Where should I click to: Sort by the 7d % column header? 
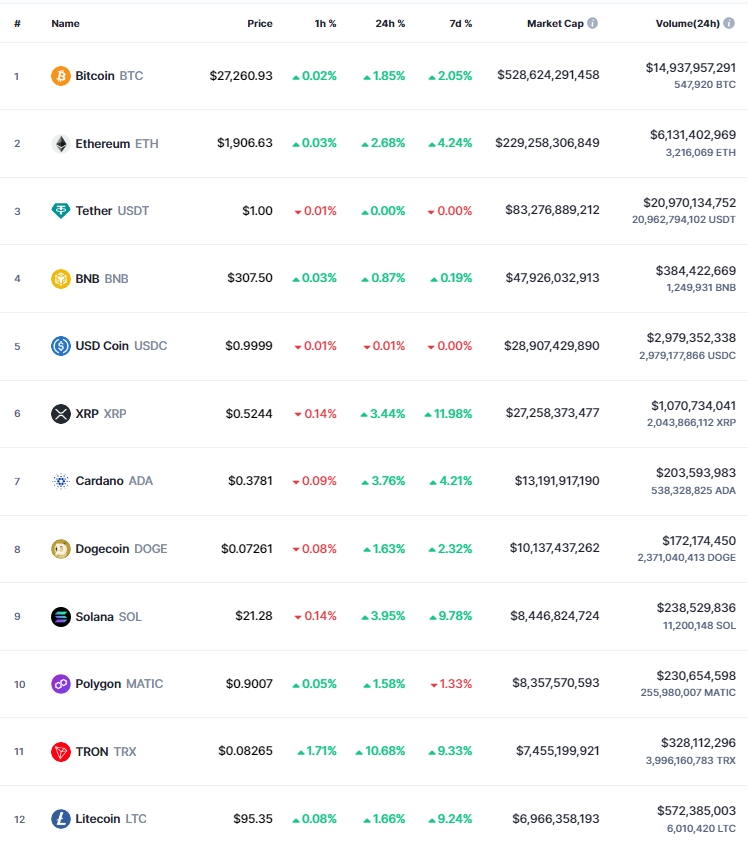coord(460,24)
